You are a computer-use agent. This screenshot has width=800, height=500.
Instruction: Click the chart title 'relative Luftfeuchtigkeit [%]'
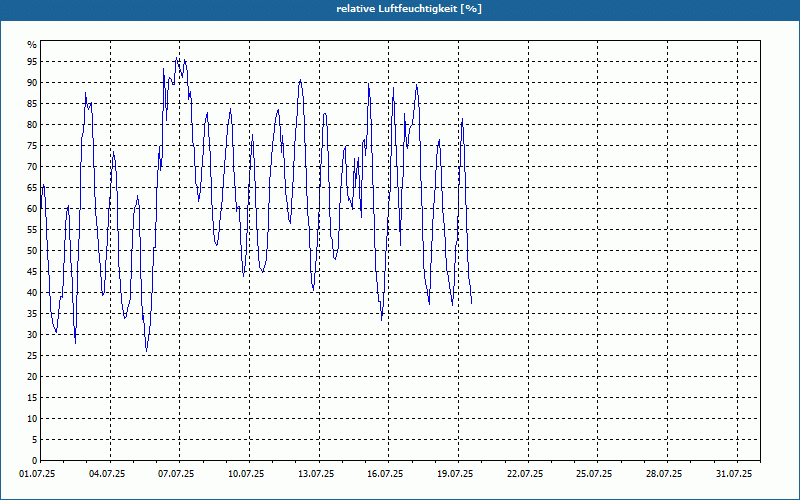point(409,9)
